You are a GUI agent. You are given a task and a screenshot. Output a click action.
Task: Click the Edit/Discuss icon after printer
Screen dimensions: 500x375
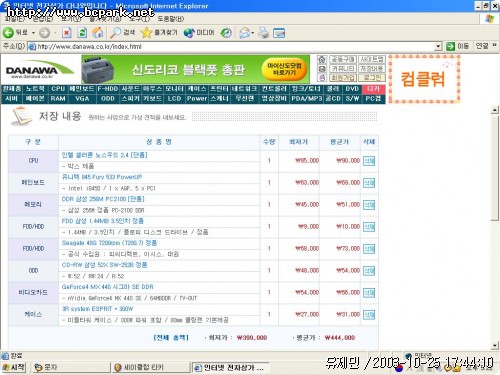[279, 33]
